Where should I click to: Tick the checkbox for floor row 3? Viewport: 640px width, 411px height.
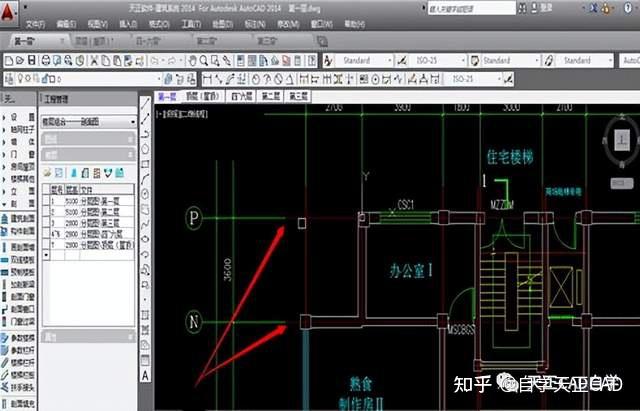pos(46,223)
